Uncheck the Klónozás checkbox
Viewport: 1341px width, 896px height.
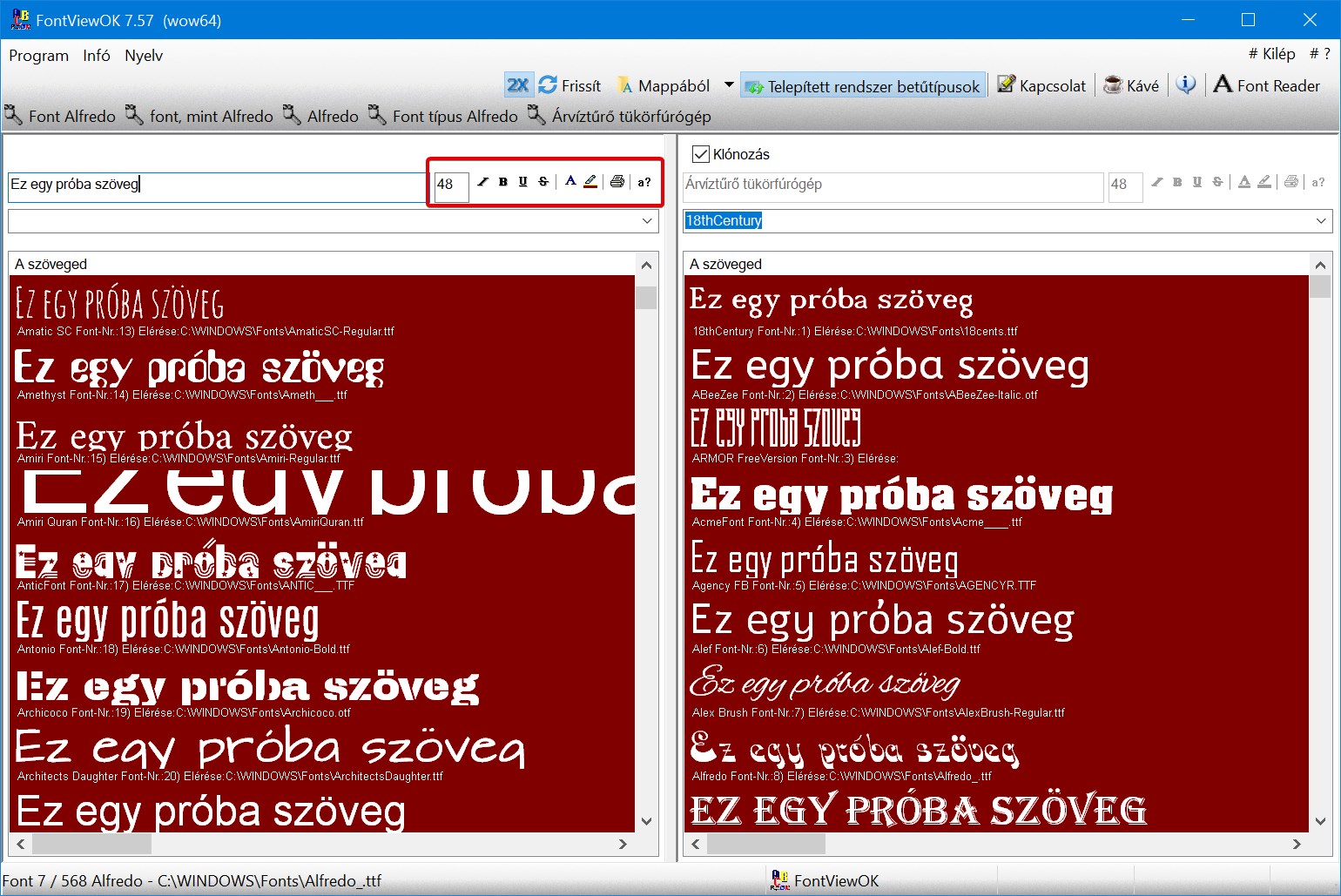coord(700,154)
